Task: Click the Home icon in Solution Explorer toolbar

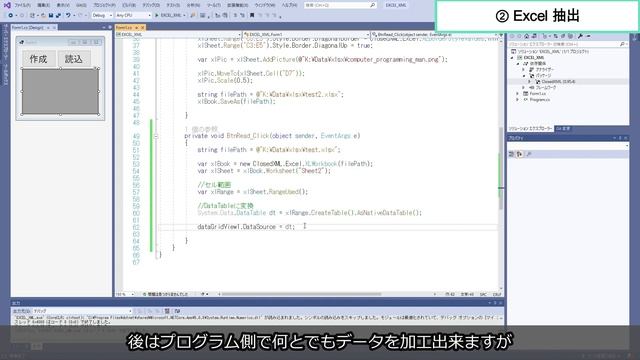Action: 527,36
